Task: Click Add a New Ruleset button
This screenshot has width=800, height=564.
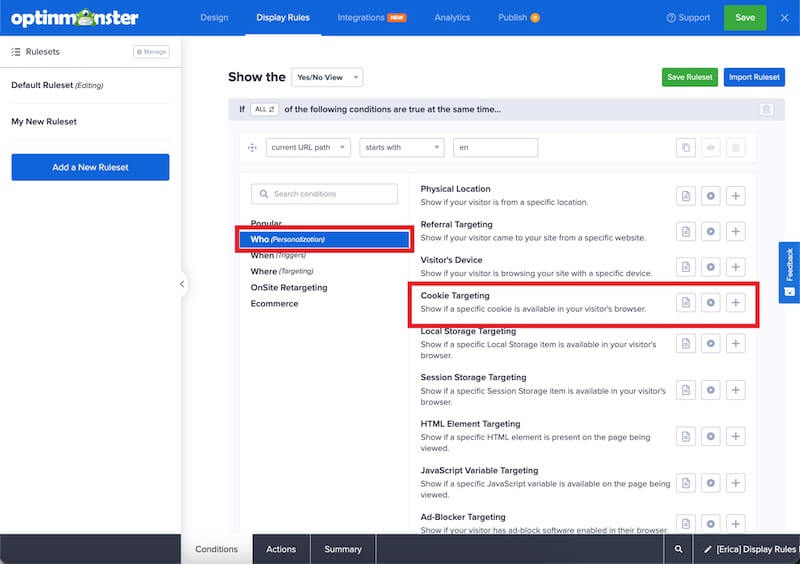Action: [x=90, y=167]
